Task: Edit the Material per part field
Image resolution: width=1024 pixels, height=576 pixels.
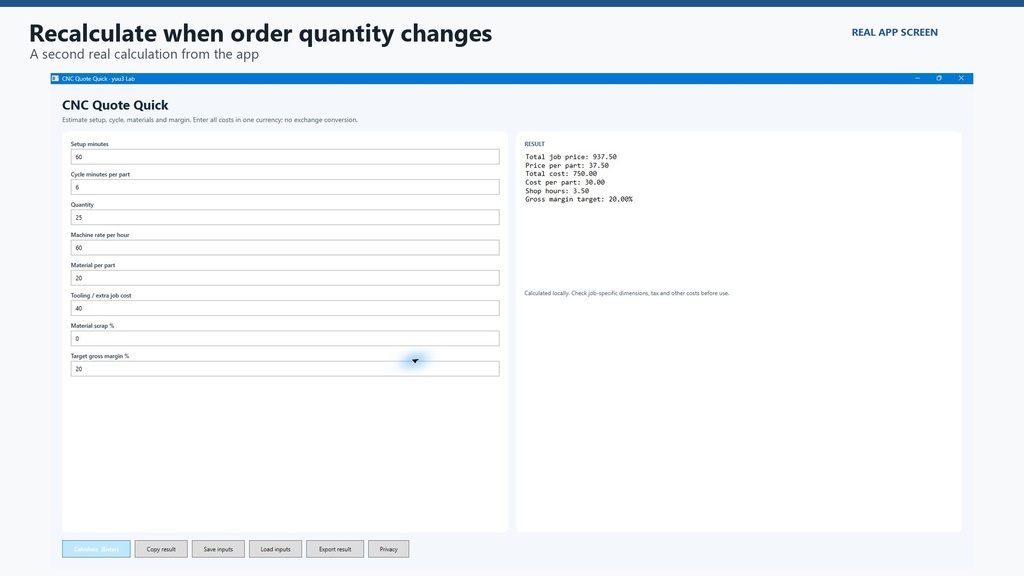Action: point(285,278)
